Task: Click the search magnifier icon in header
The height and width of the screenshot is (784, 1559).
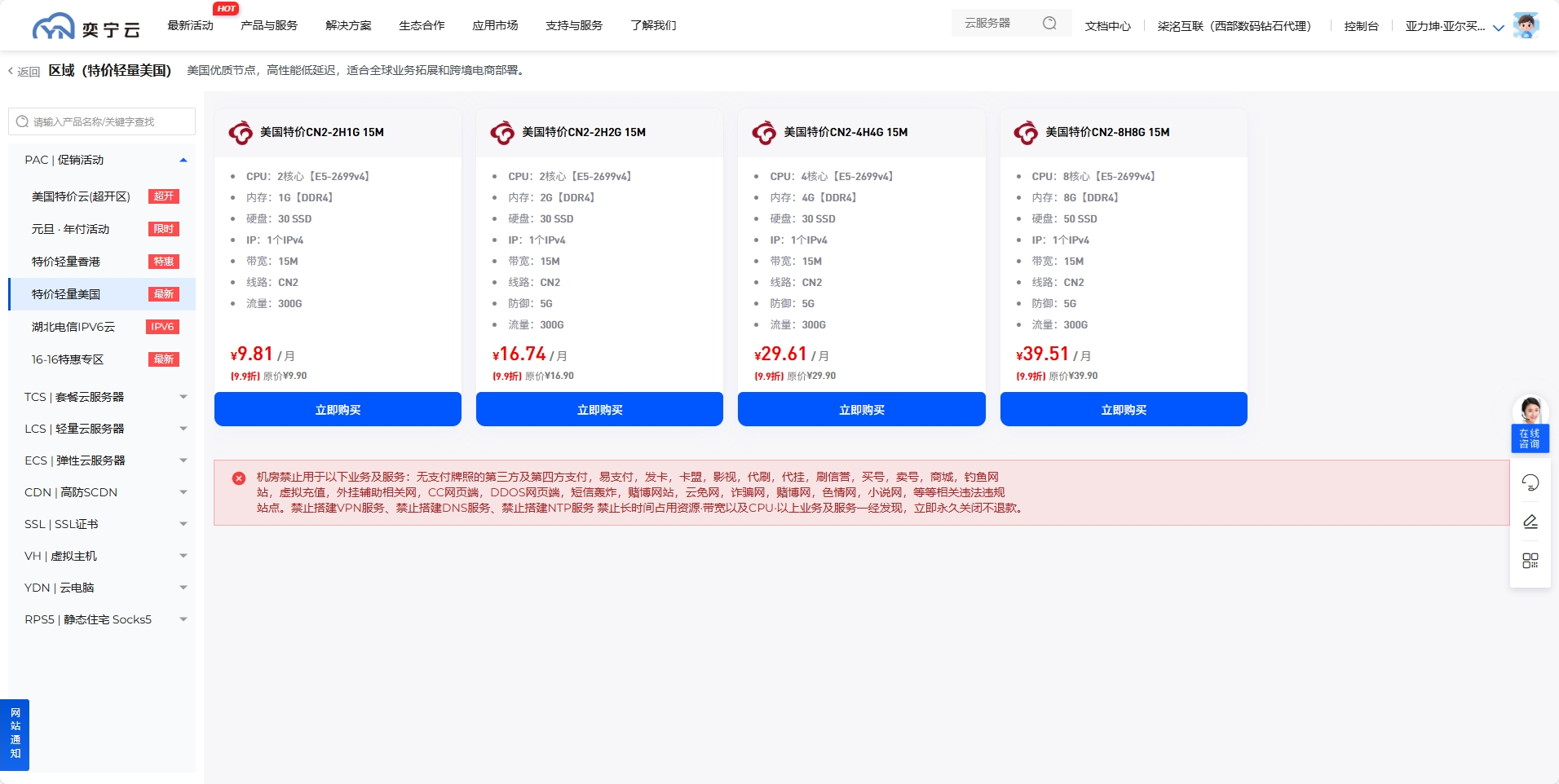Action: point(1049,24)
